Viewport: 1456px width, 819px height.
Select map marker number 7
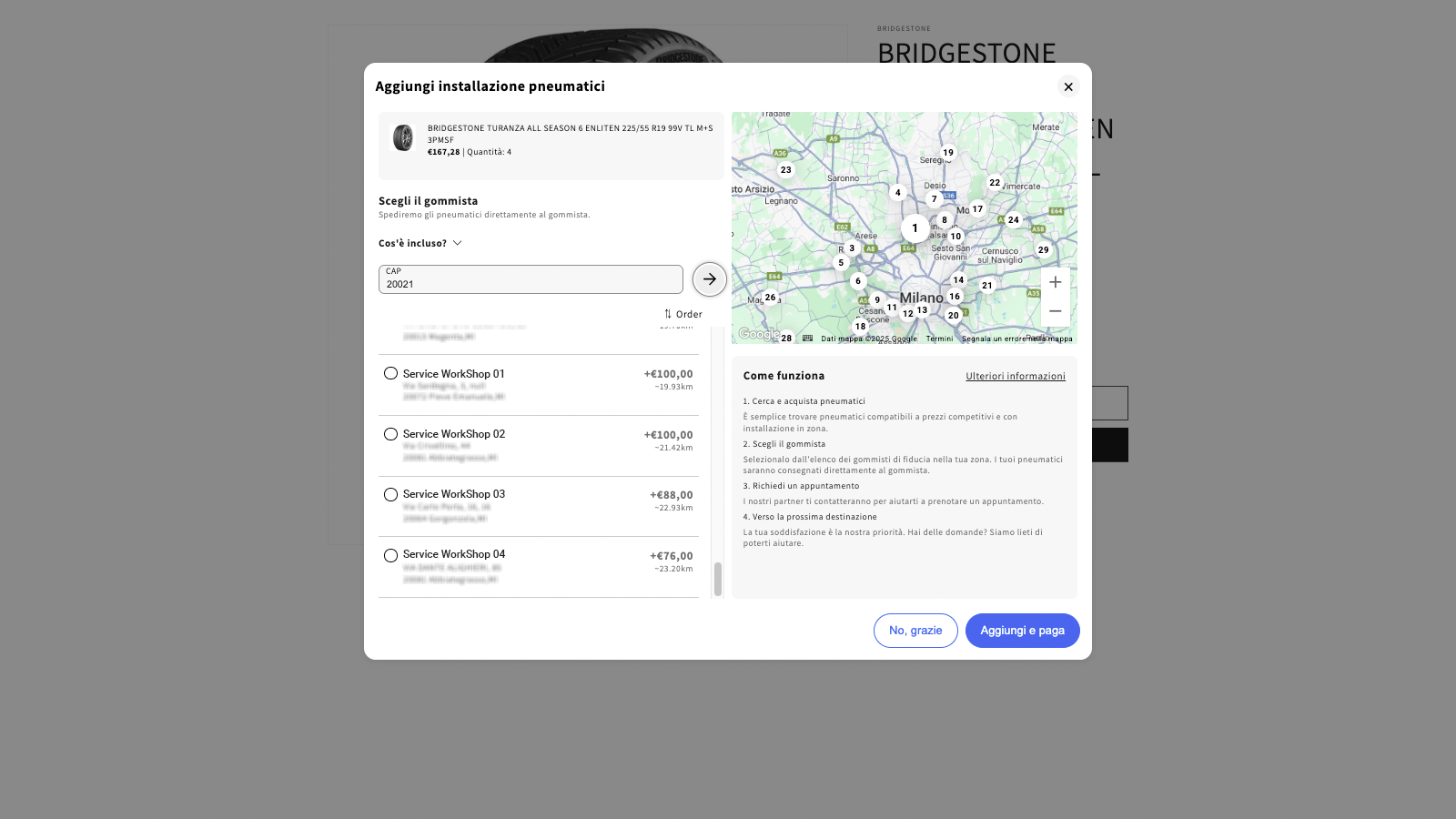click(935, 199)
